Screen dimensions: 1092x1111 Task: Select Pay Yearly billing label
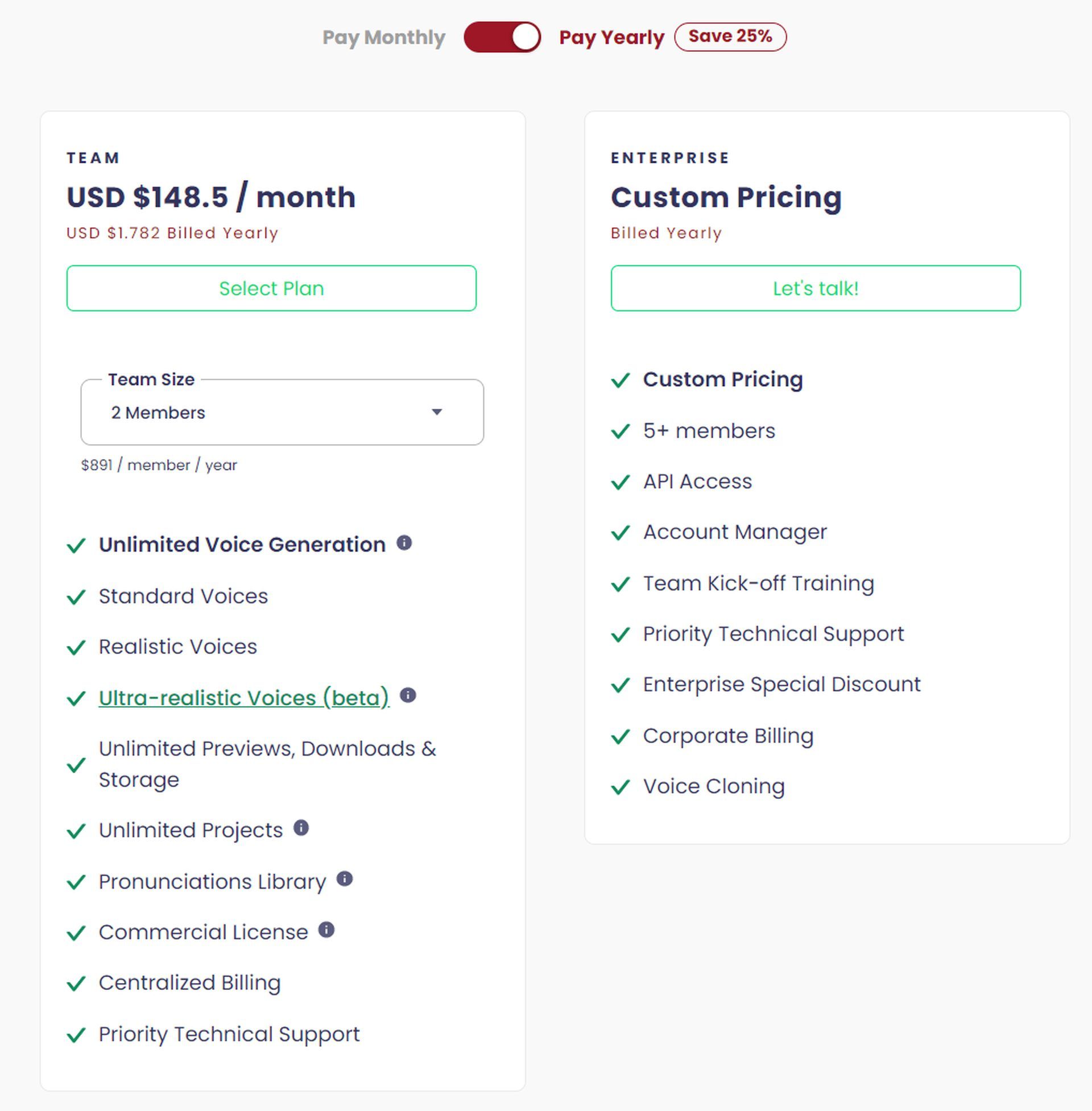point(611,38)
